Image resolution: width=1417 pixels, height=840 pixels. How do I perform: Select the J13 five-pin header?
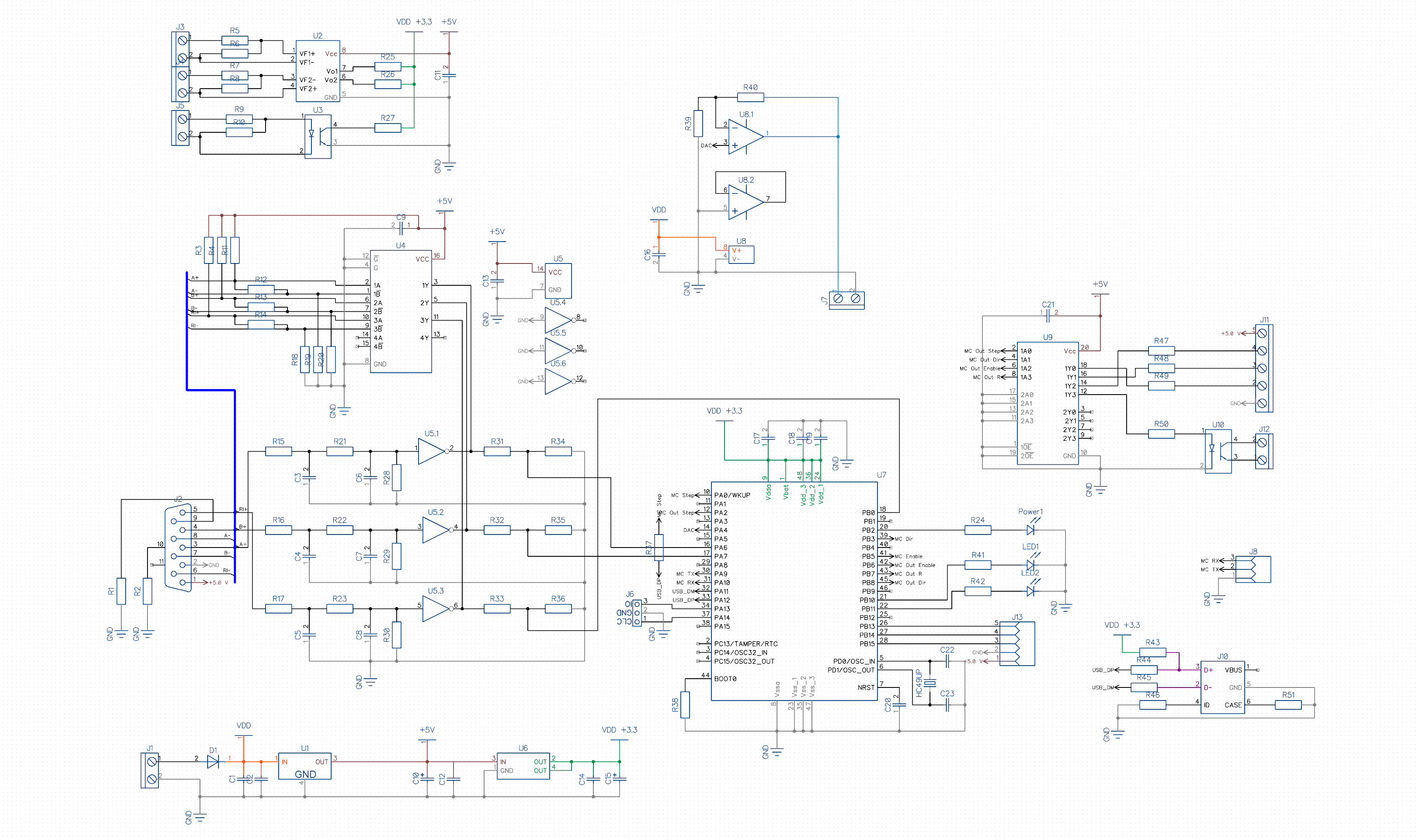pyautogui.click(x=1017, y=644)
